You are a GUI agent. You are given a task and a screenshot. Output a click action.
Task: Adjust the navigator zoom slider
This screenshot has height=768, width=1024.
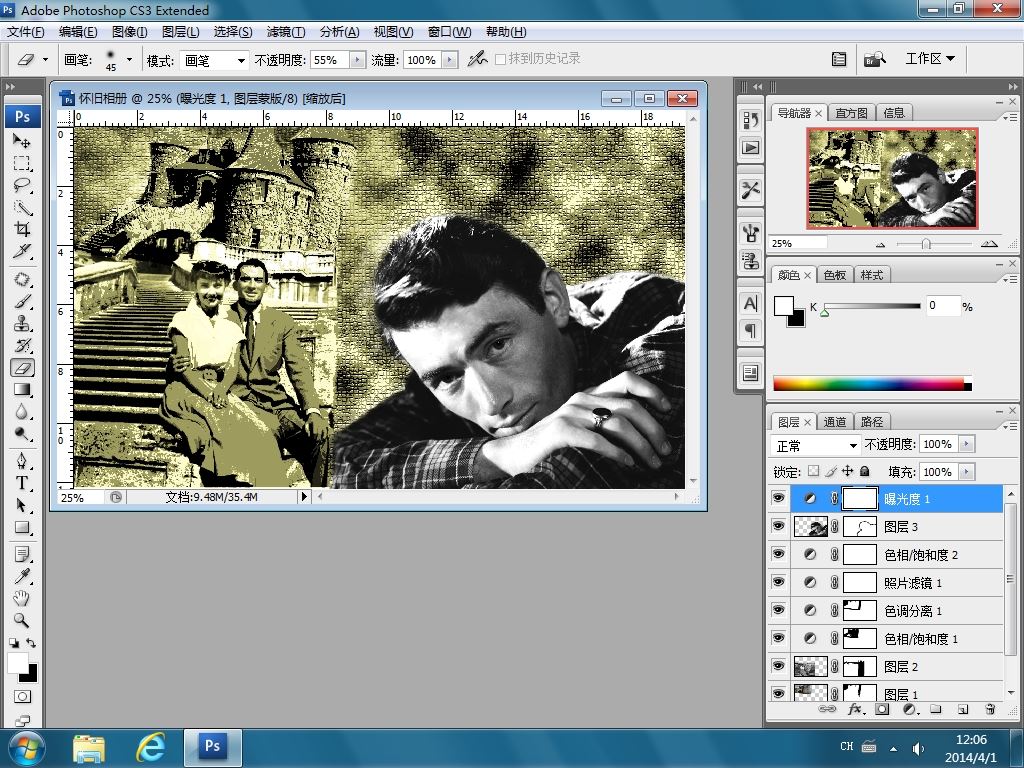[x=926, y=244]
